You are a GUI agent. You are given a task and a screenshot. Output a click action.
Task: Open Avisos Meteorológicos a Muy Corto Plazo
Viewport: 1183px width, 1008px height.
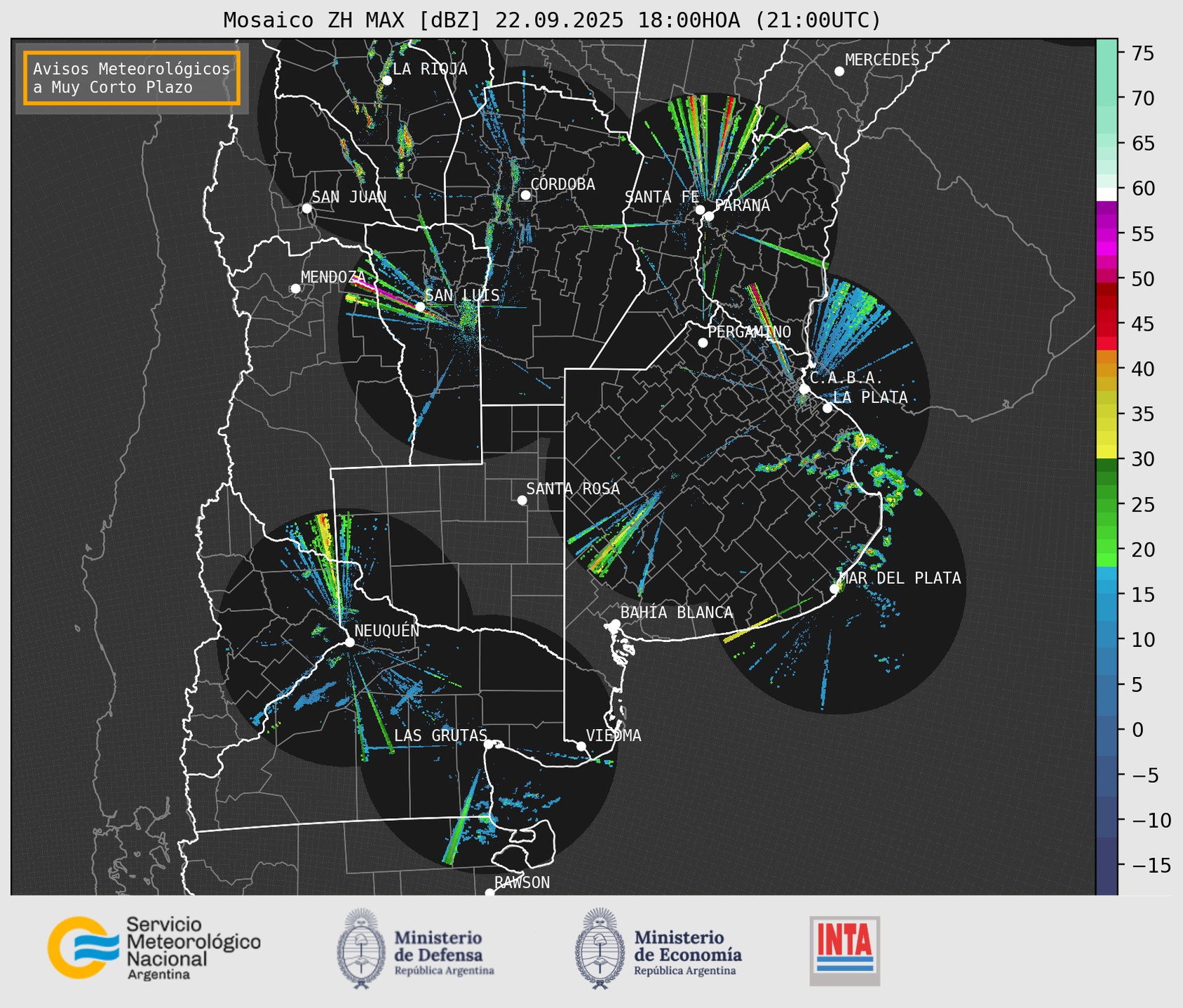(132, 78)
